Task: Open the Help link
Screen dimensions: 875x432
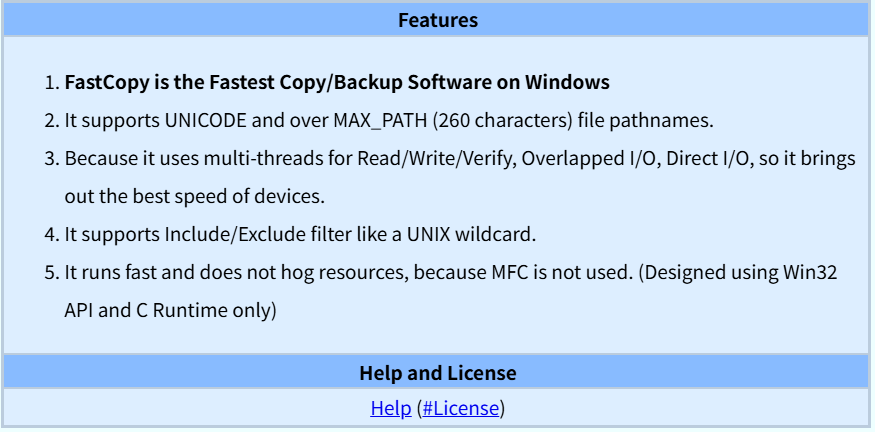Action: tap(391, 409)
